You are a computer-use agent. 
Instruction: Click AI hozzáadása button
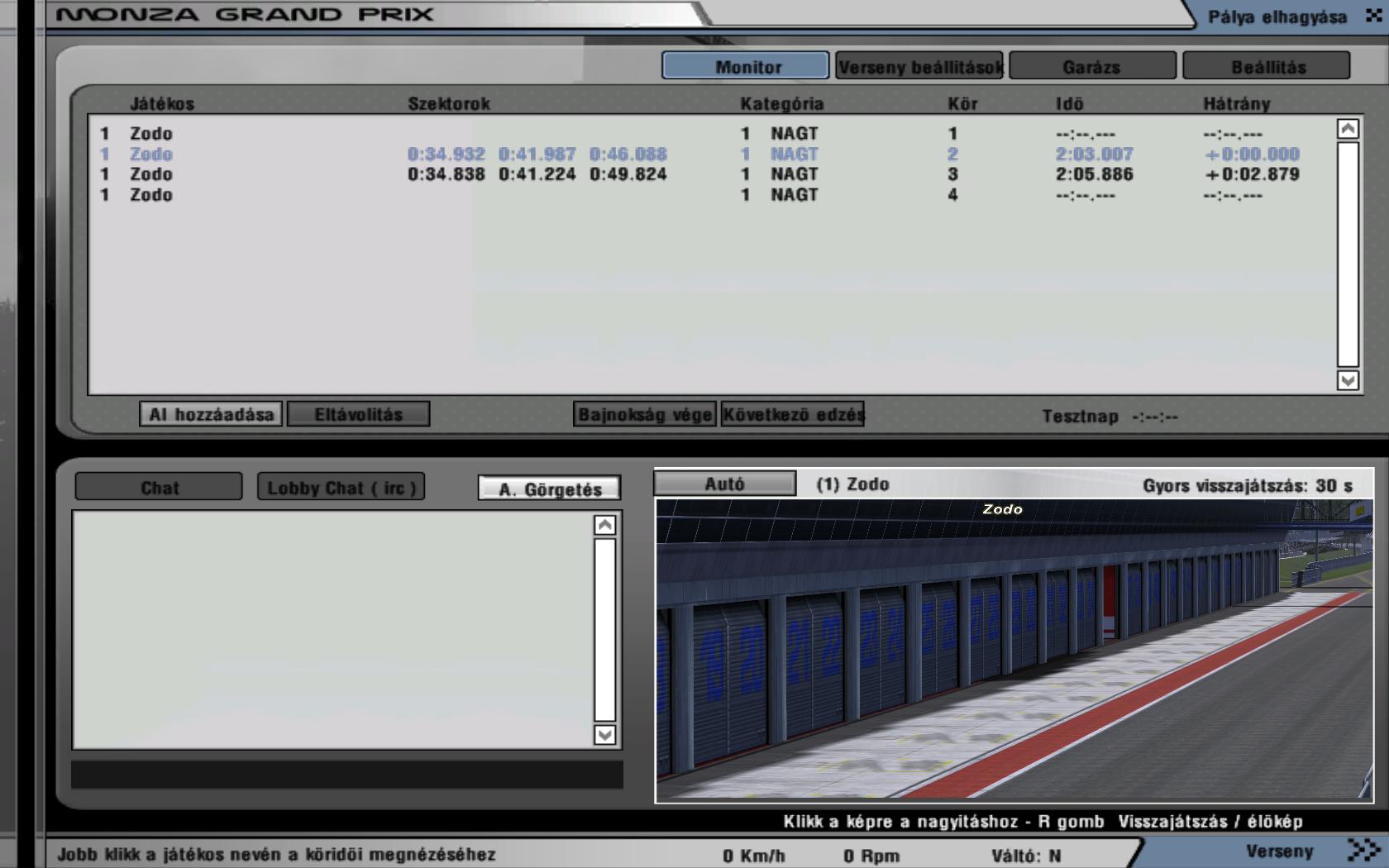(211, 414)
